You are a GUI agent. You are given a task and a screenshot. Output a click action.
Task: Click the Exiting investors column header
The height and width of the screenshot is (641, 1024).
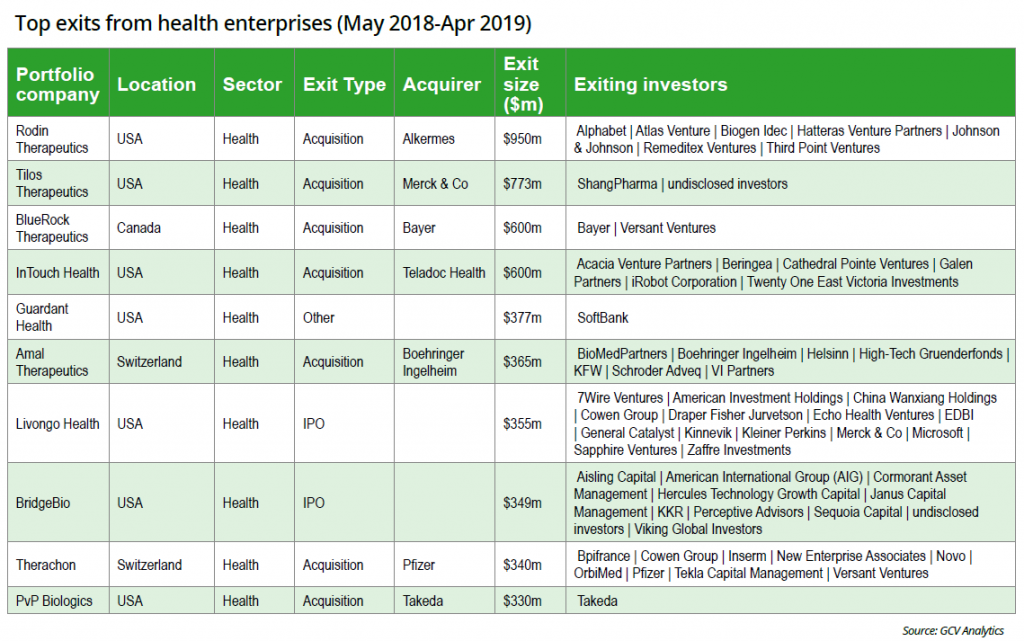650,85
